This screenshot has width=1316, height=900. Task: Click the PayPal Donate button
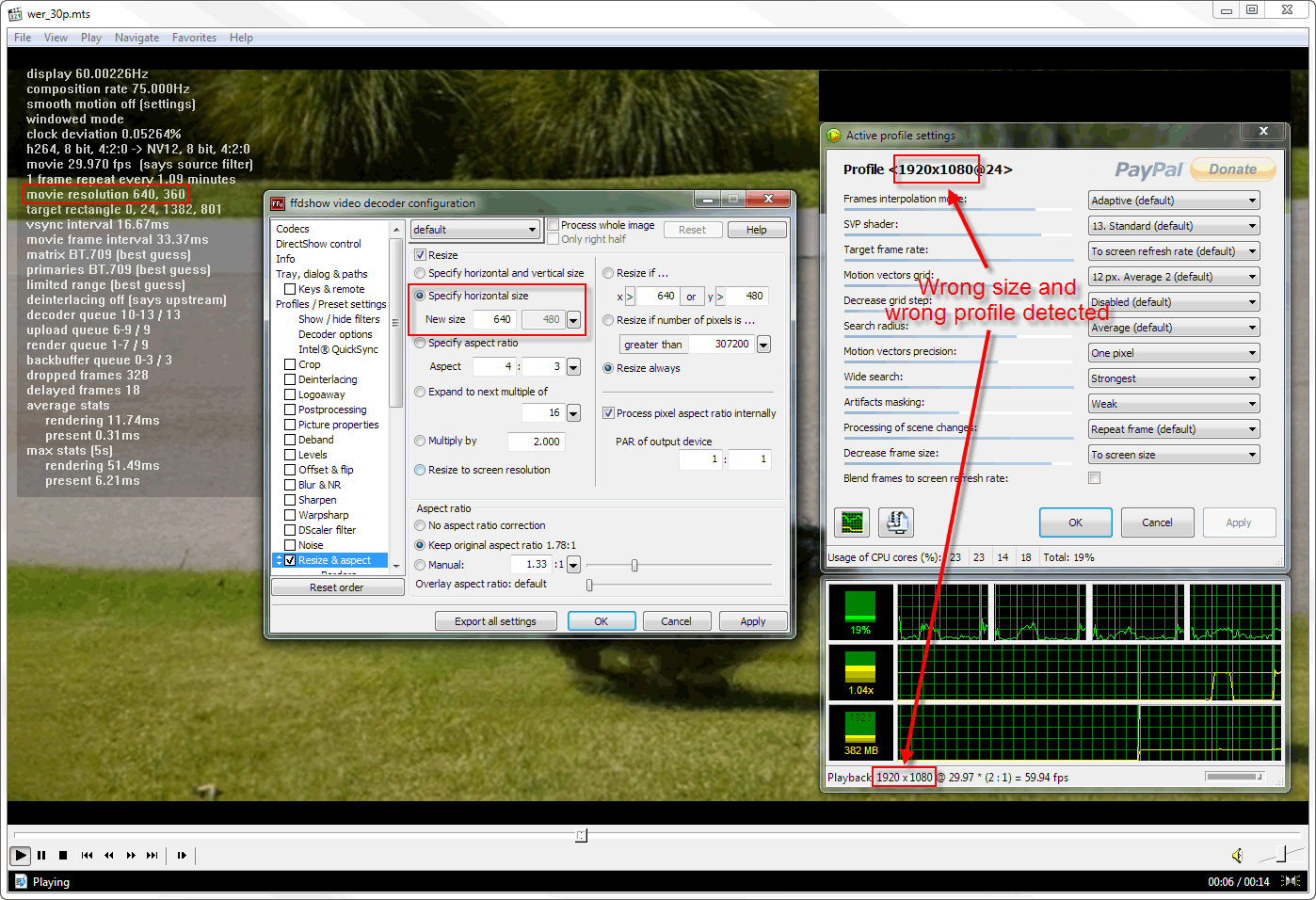coord(1232,169)
